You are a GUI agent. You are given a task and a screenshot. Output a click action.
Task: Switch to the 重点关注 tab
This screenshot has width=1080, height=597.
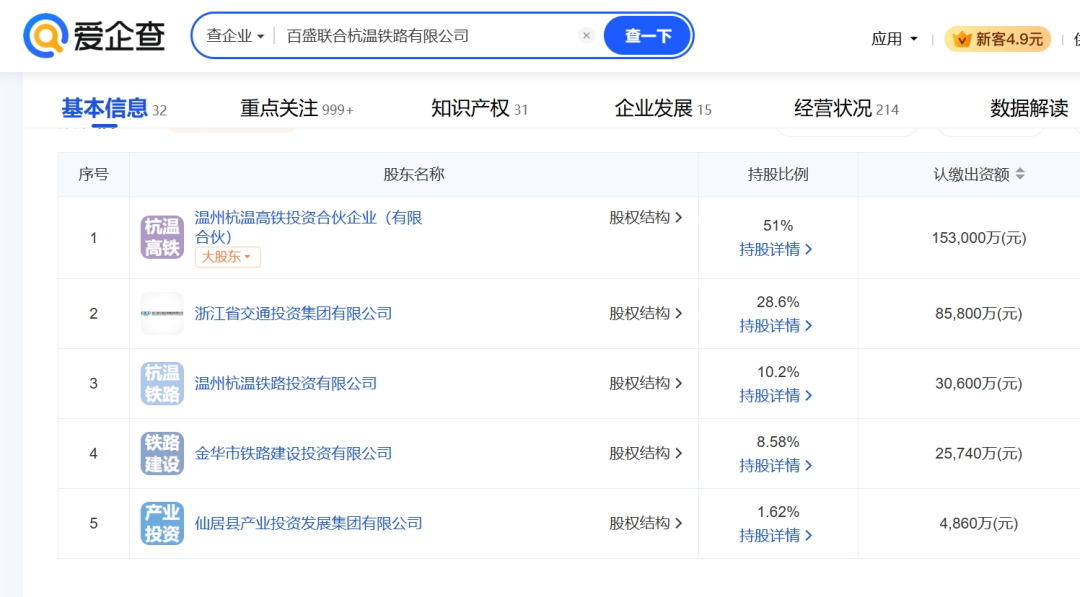point(296,109)
